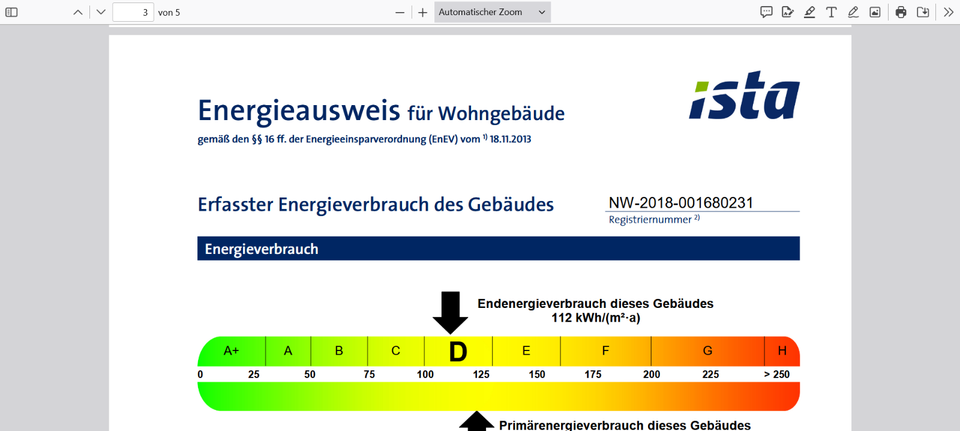Open the Automatischer Zoom dropdown
The image size is (960, 431).
[x=493, y=12]
